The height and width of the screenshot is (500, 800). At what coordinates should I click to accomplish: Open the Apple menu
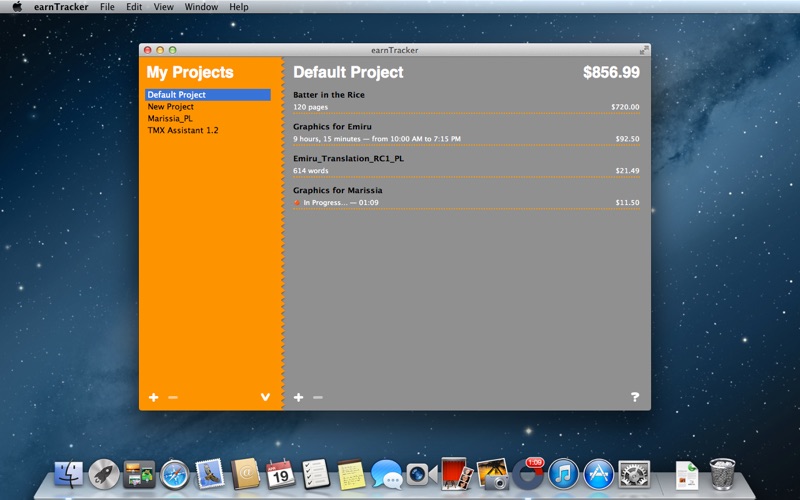[x=17, y=7]
